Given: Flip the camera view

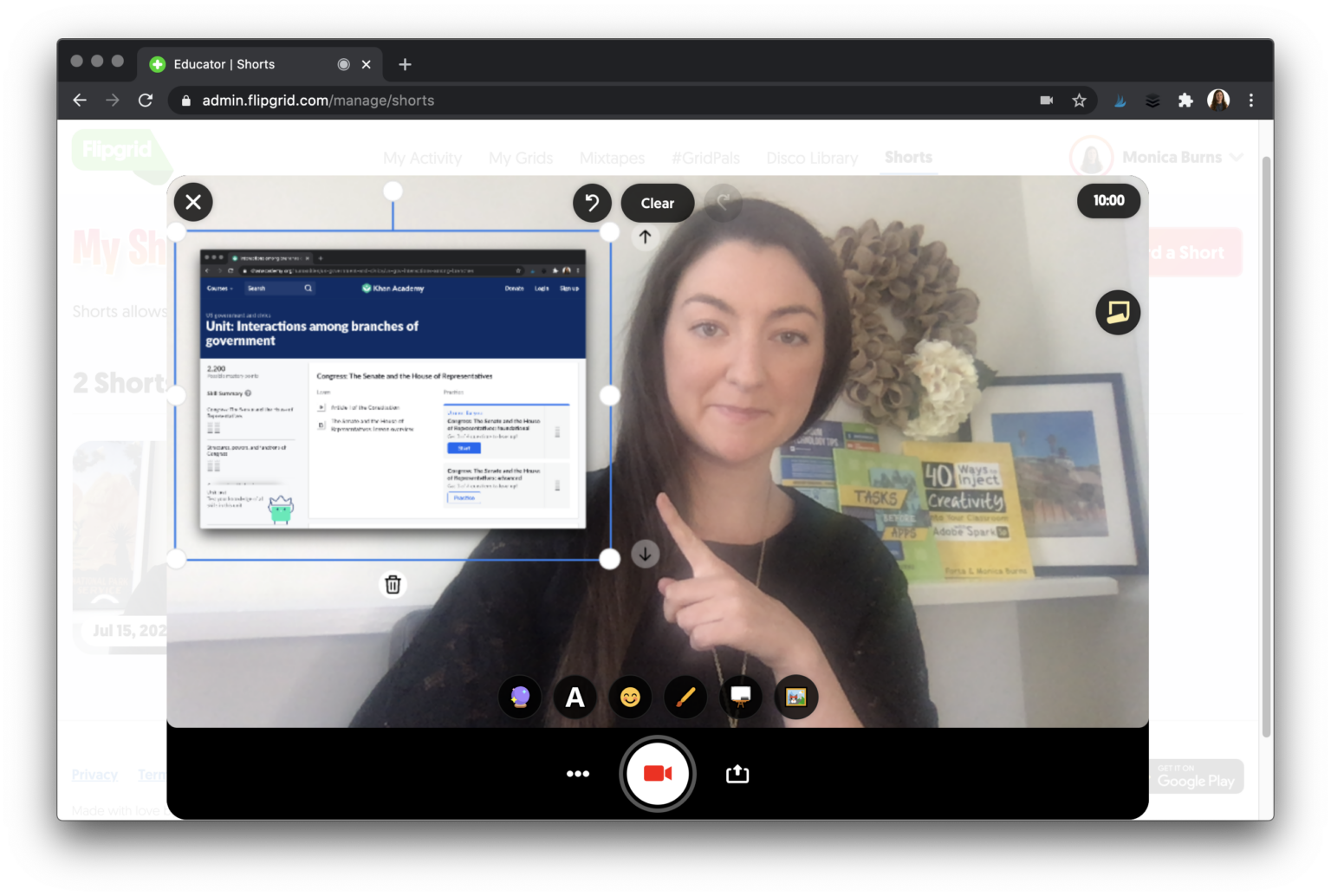Looking at the screenshot, I should (x=1118, y=312).
